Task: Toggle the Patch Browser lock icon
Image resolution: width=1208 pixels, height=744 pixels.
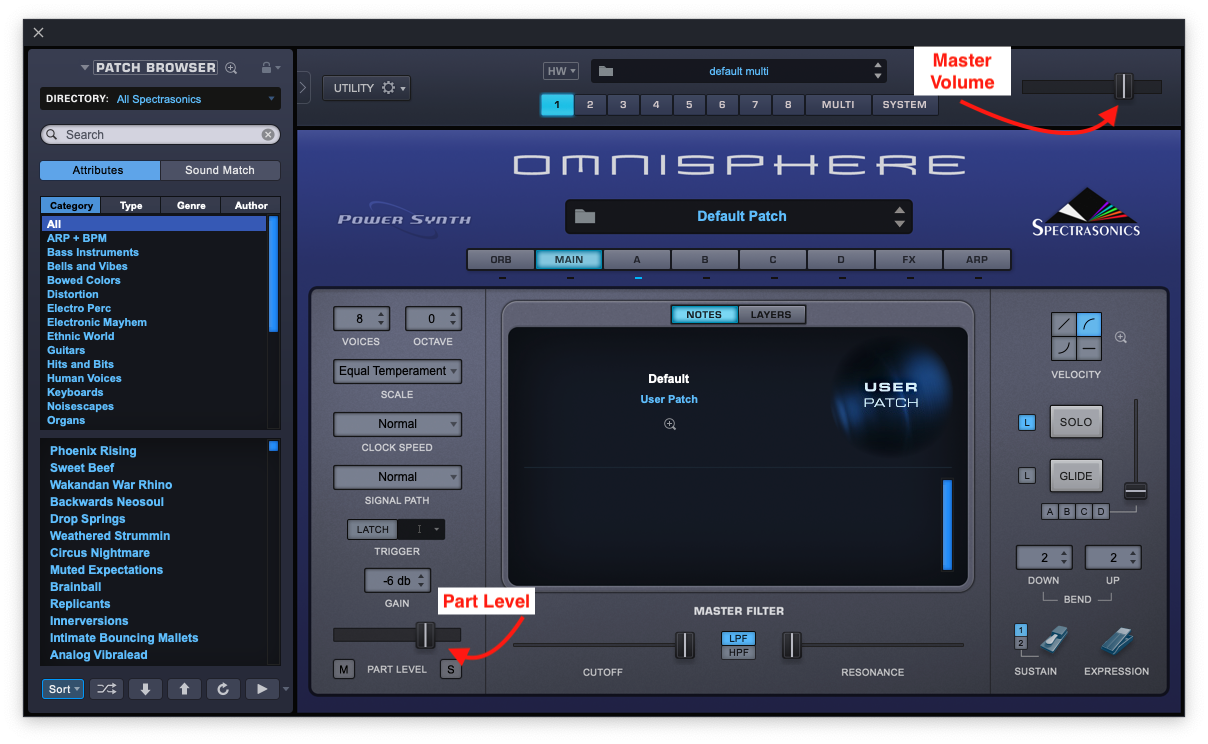Action: pyautogui.click(x=266, y=68)
